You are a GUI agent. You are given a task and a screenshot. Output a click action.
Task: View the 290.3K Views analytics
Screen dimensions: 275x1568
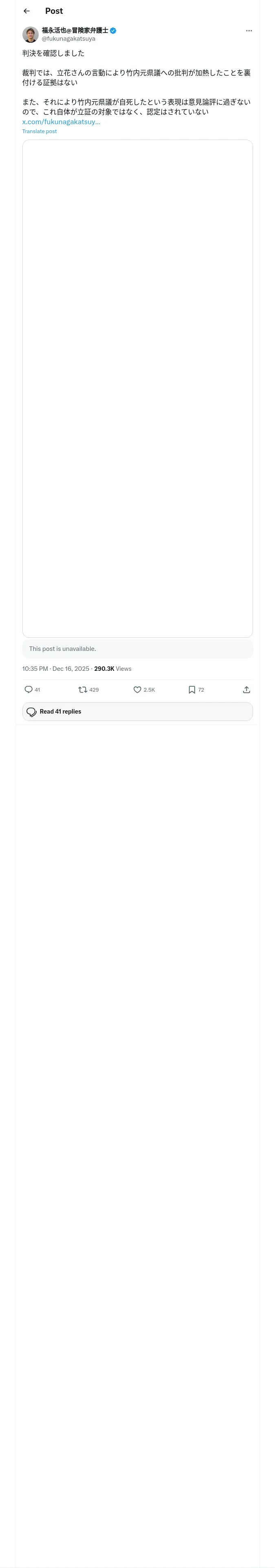tap(113, 669)
